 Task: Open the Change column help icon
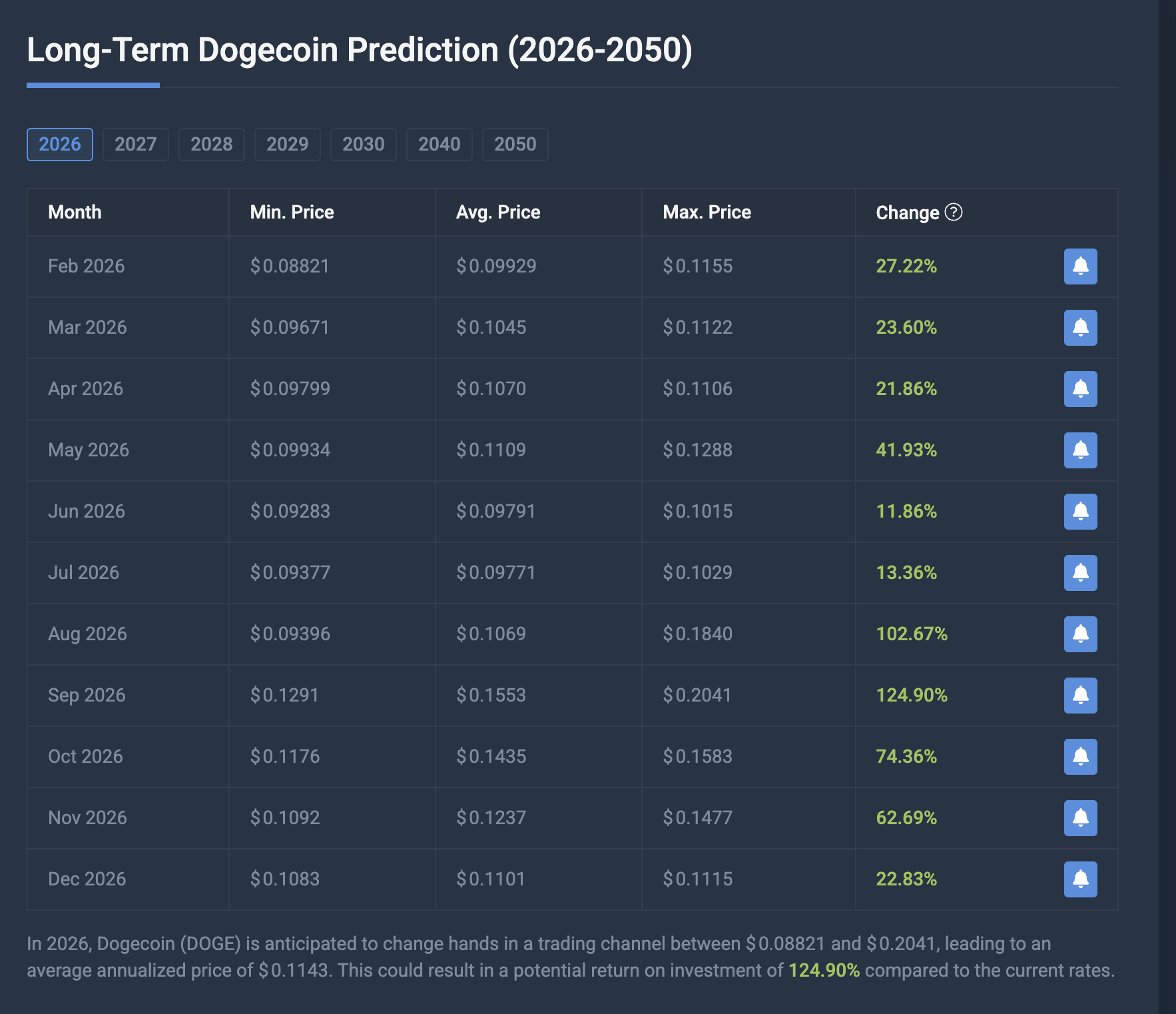954,212
